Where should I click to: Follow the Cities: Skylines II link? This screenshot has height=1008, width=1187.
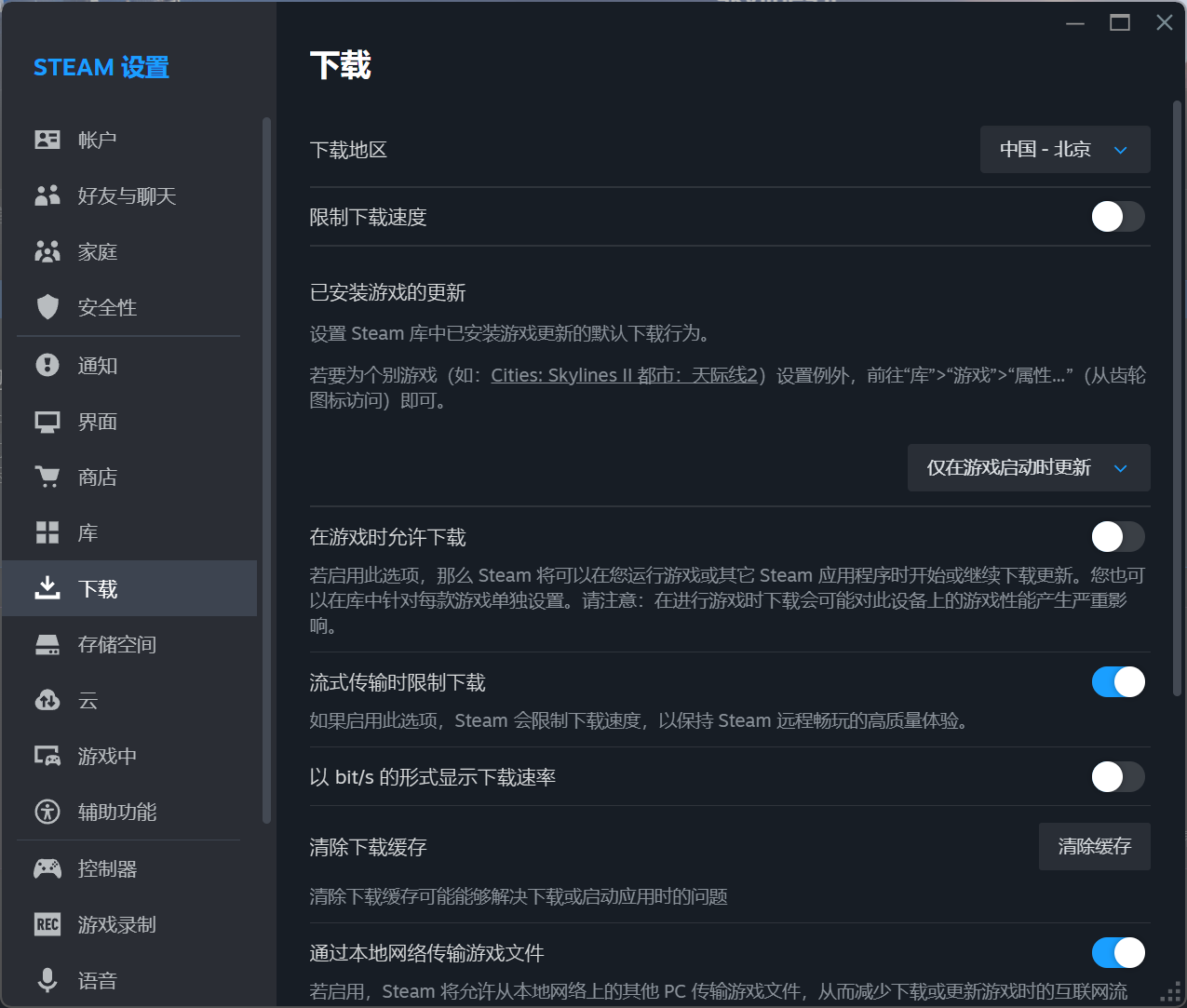tap(624, 375)
